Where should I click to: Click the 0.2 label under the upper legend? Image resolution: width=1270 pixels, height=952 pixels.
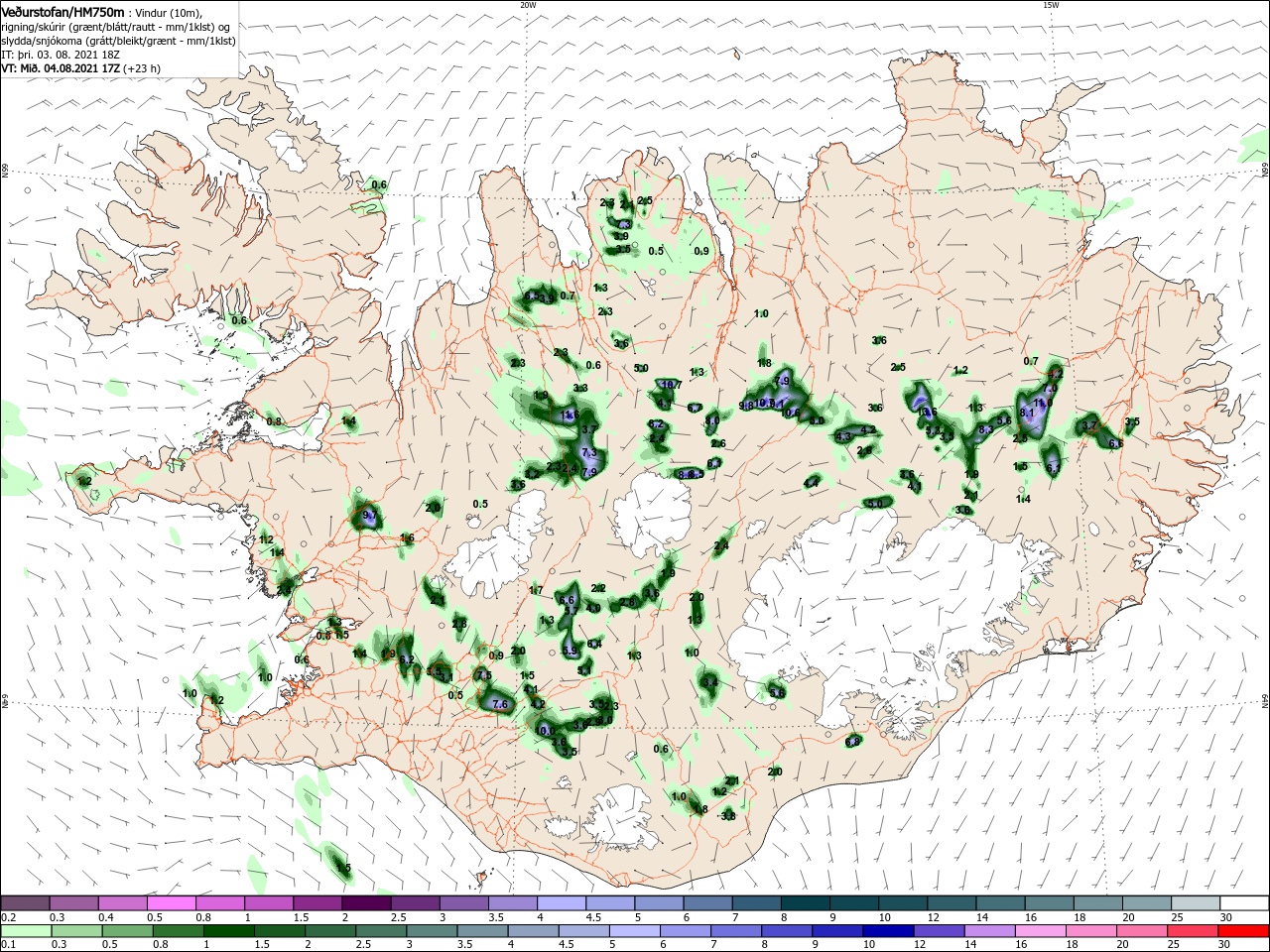click(8, 917)
